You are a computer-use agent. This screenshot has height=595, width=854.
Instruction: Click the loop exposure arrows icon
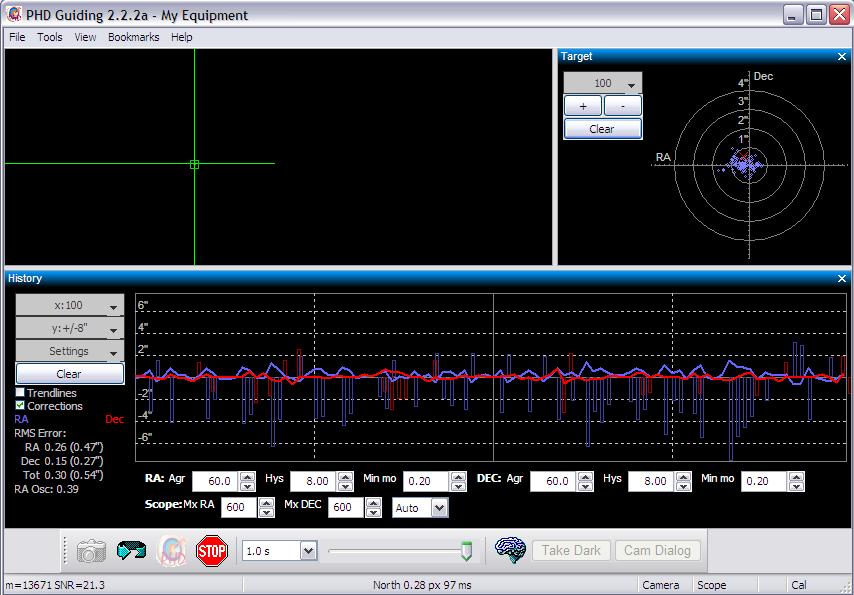click(131, 551)
